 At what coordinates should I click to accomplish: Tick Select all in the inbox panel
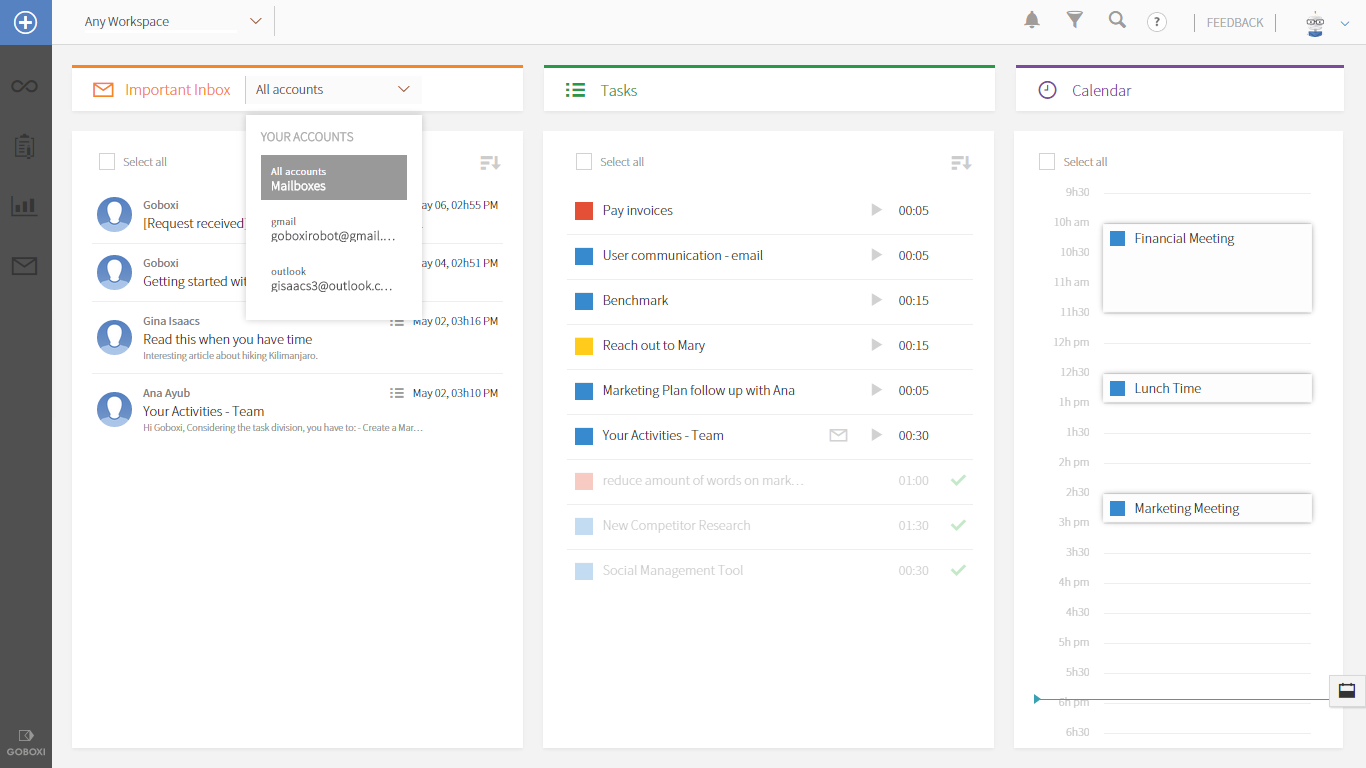click(107, 162)
